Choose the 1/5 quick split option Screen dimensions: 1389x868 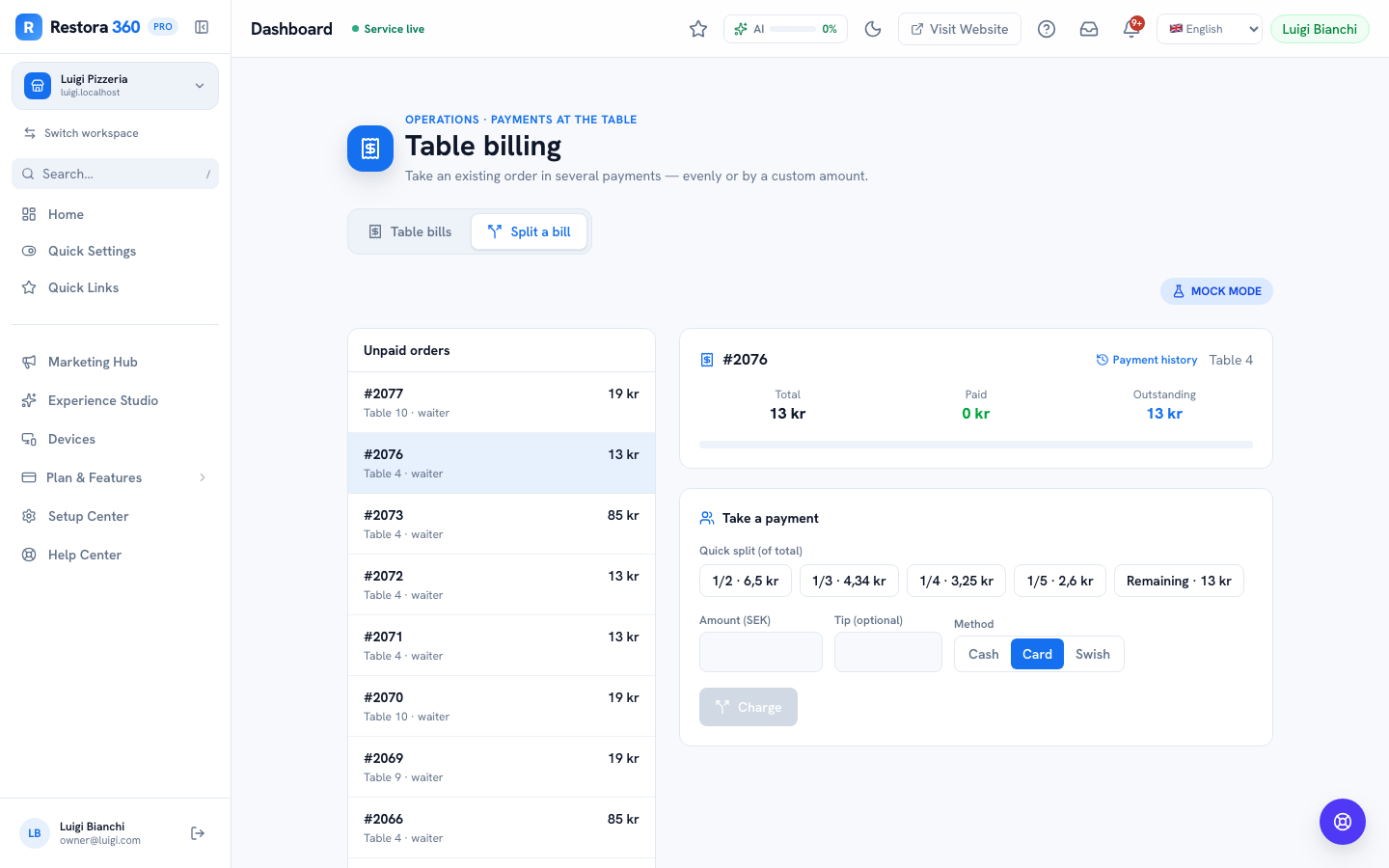pyautogui.click(x=1060, y=581)
